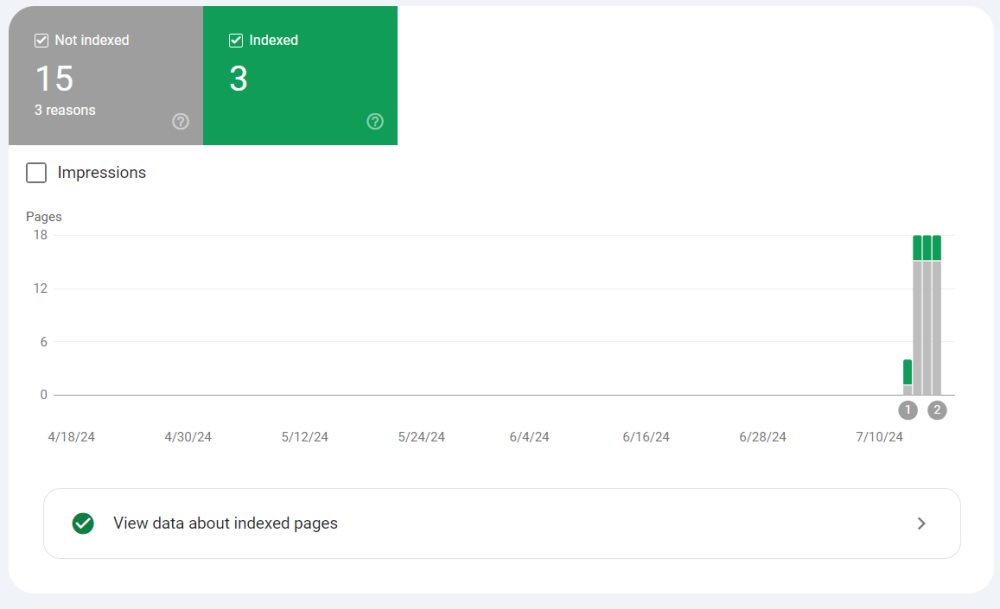
Task: Select the green Indexed count of 3
Action: tap(238, 79)
